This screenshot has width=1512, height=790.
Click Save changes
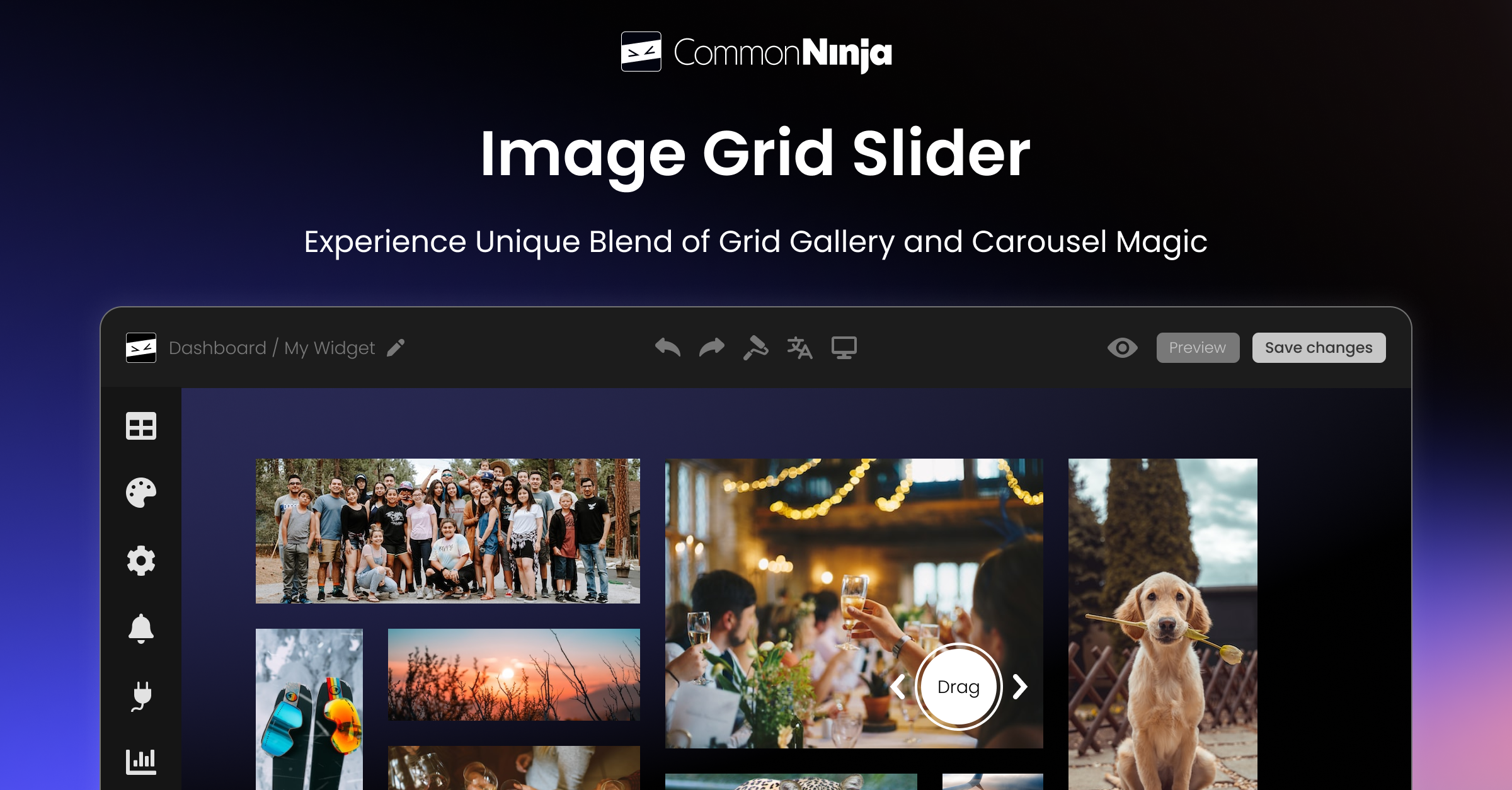pyautogui.click(x=1318, y=347)
